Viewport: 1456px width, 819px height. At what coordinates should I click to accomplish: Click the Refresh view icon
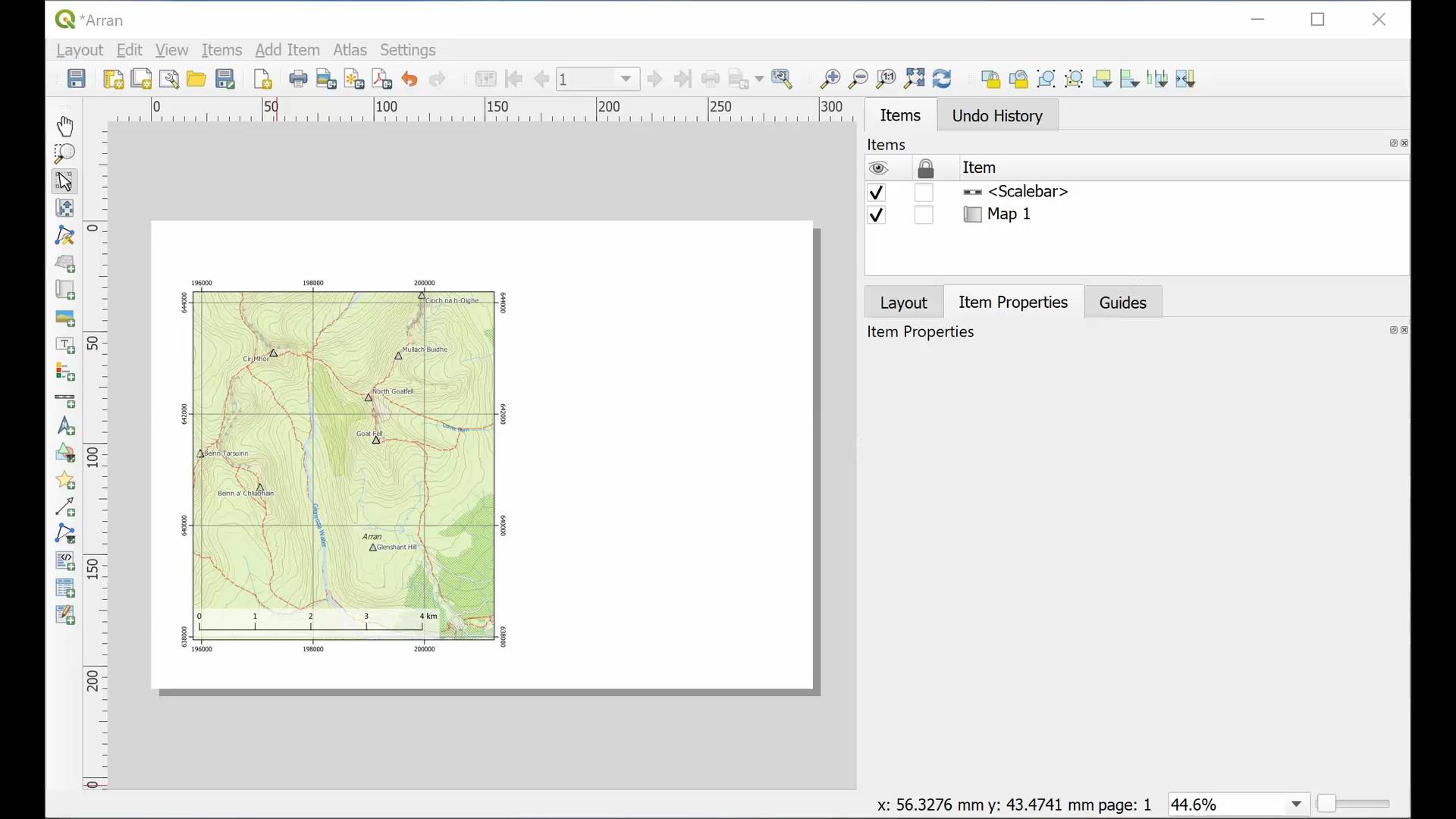click(942, 79)
